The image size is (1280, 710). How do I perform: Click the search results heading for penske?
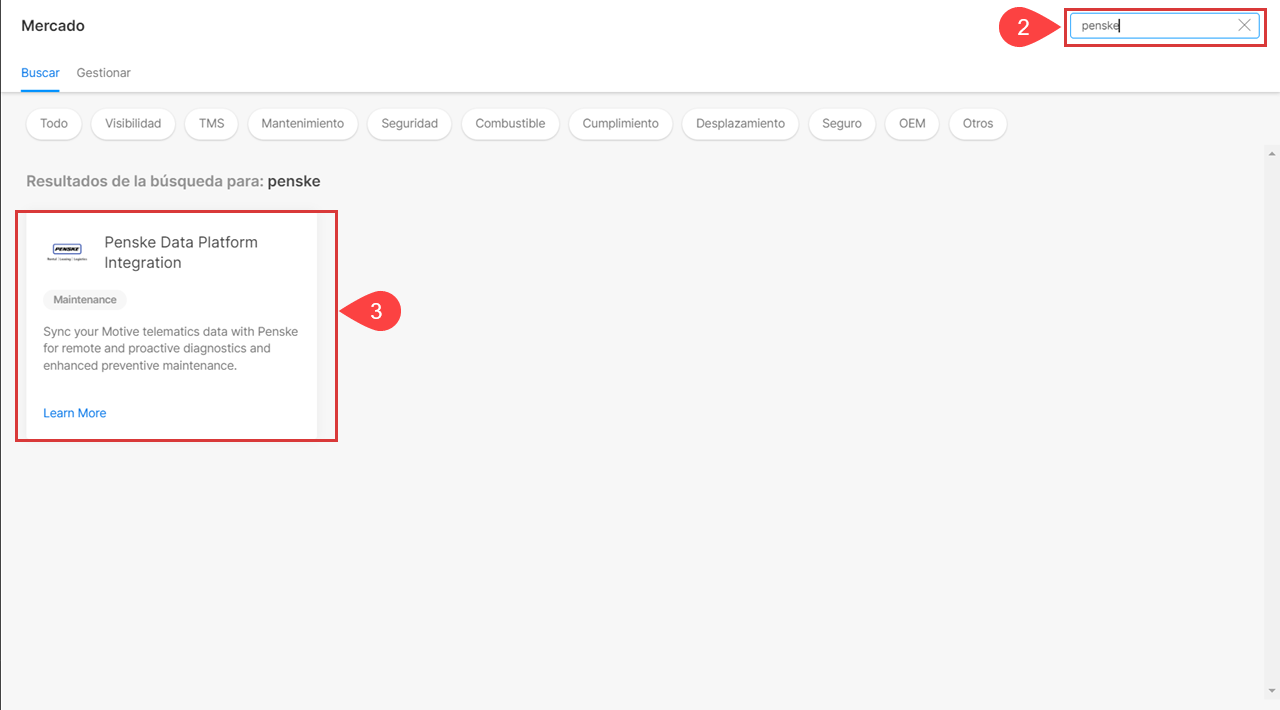pos(173,181)
